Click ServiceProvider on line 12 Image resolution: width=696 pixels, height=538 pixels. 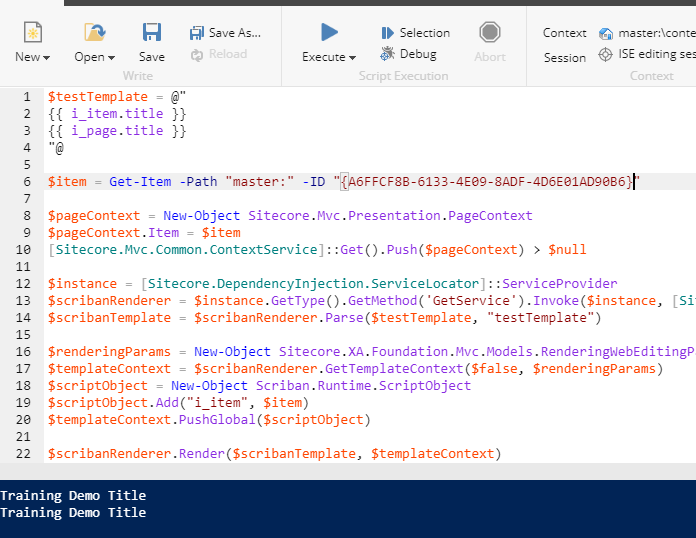(x=560, y=284)
